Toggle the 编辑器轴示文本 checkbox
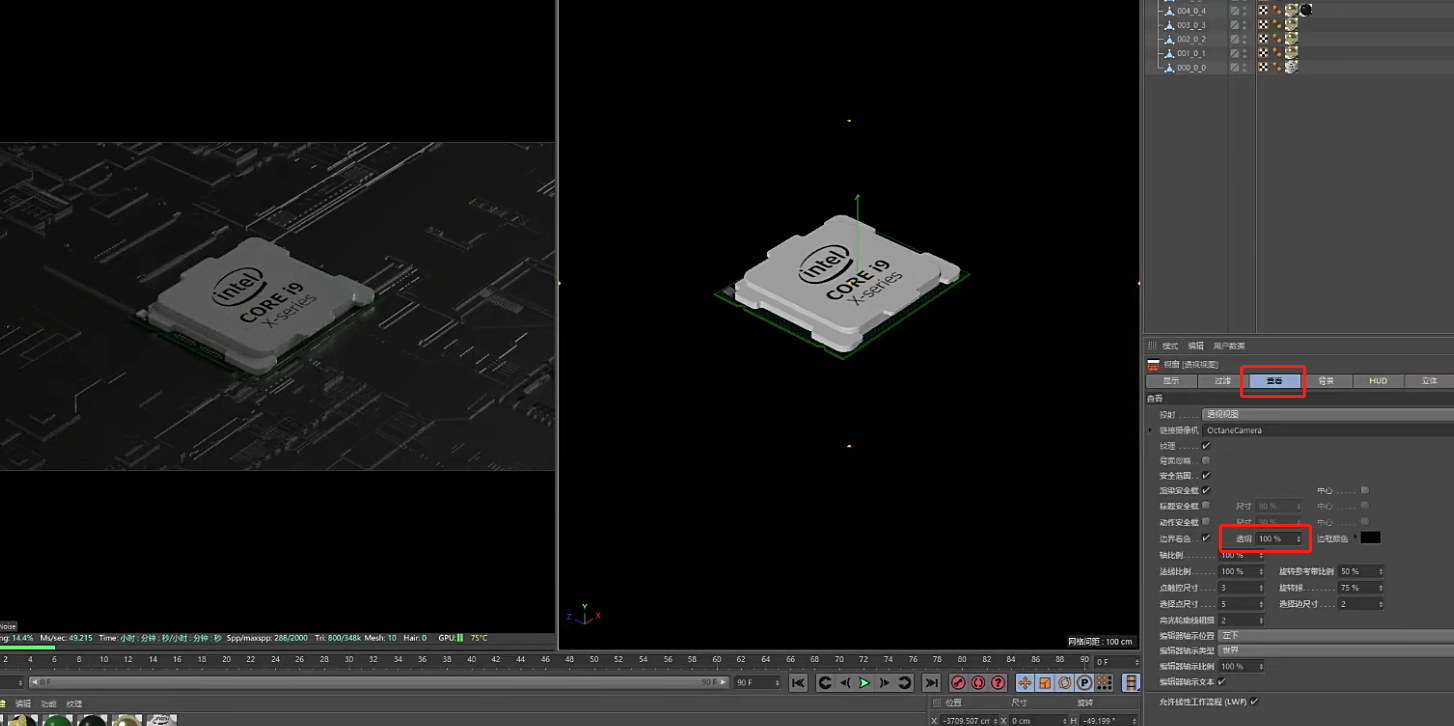 click(x=1221, y=682)
